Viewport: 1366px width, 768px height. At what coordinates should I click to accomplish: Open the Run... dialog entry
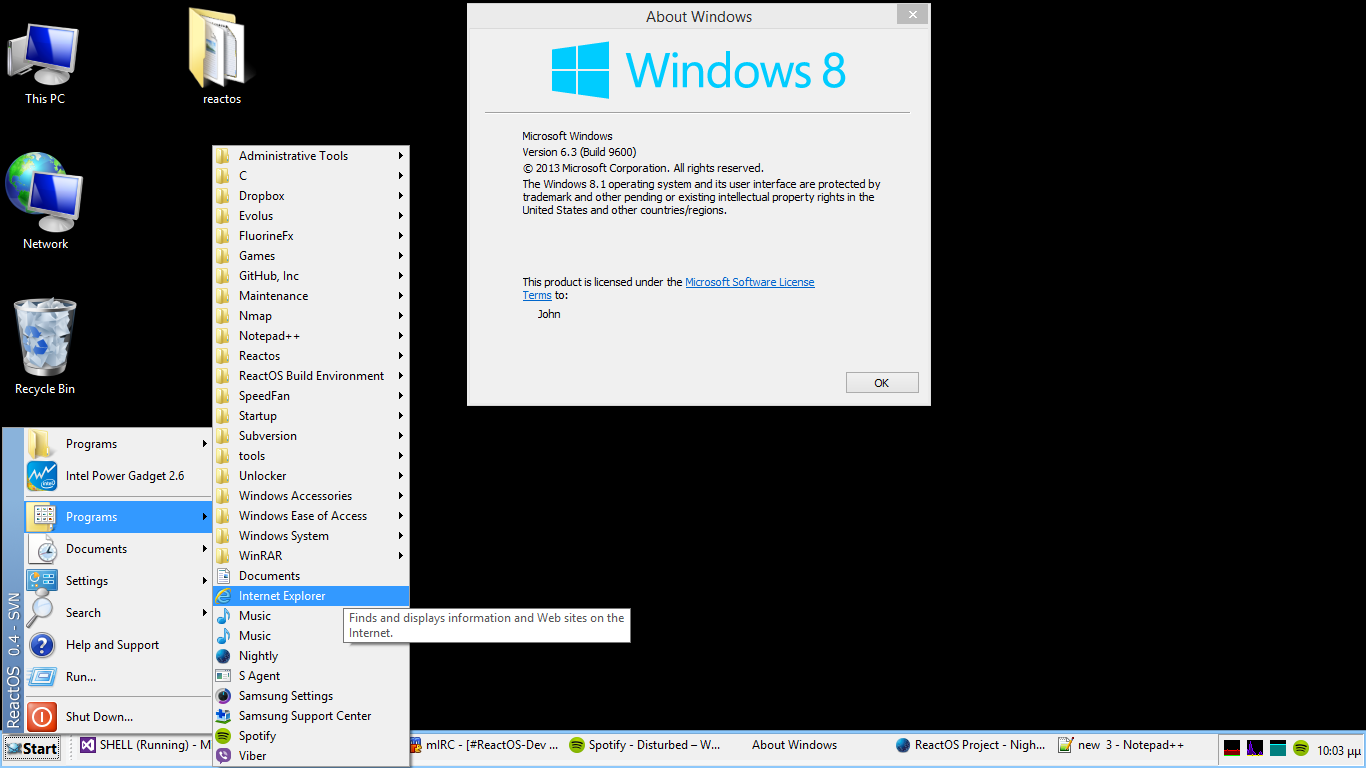pyautogui.click(x=118, y=677)
